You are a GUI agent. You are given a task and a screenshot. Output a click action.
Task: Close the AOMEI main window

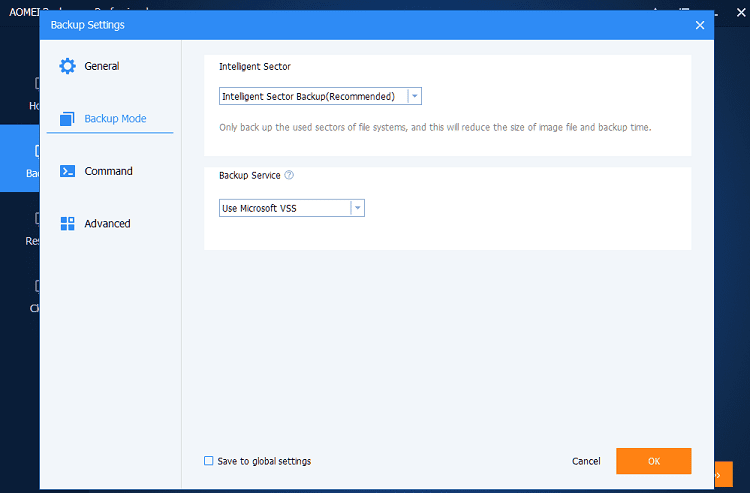coord(741,12)
